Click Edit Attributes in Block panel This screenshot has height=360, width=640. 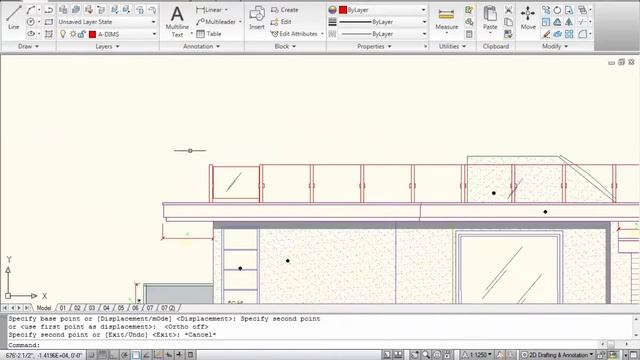pos(294,34)
